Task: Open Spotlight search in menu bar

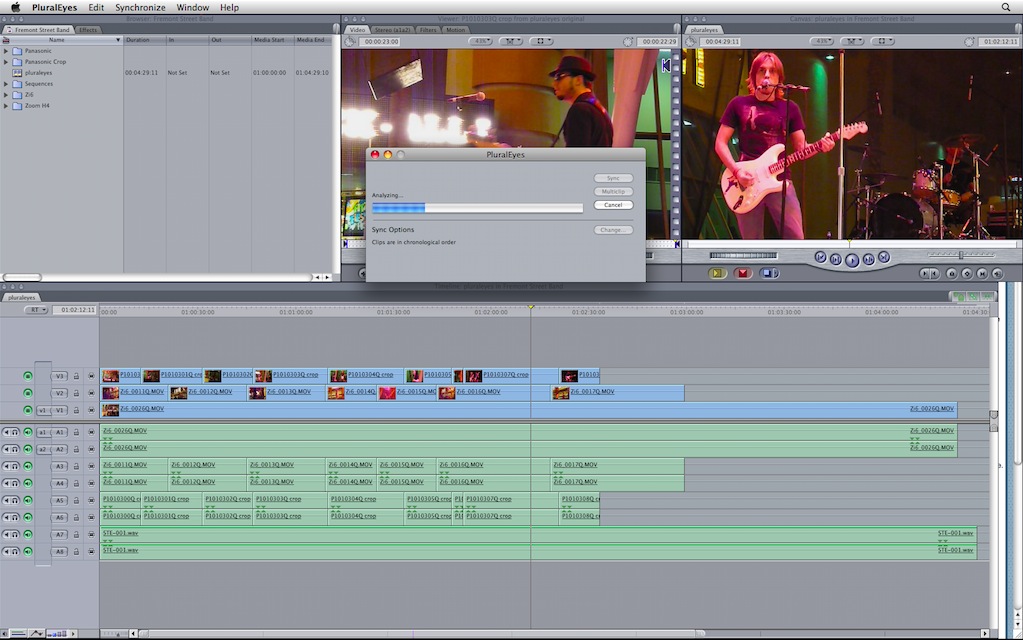Action: (1006, 7)
